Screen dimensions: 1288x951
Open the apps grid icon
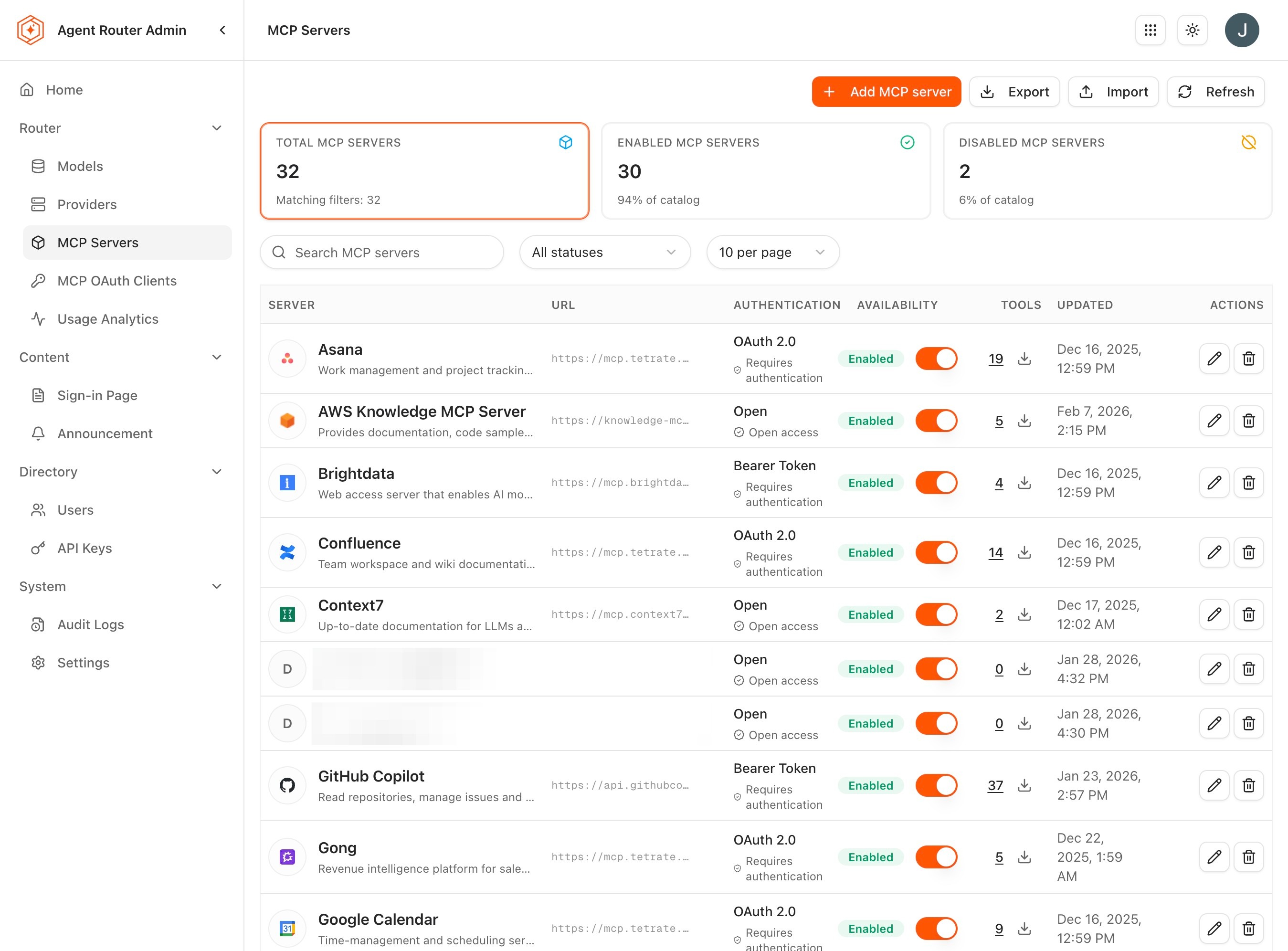pos(1150,30)
